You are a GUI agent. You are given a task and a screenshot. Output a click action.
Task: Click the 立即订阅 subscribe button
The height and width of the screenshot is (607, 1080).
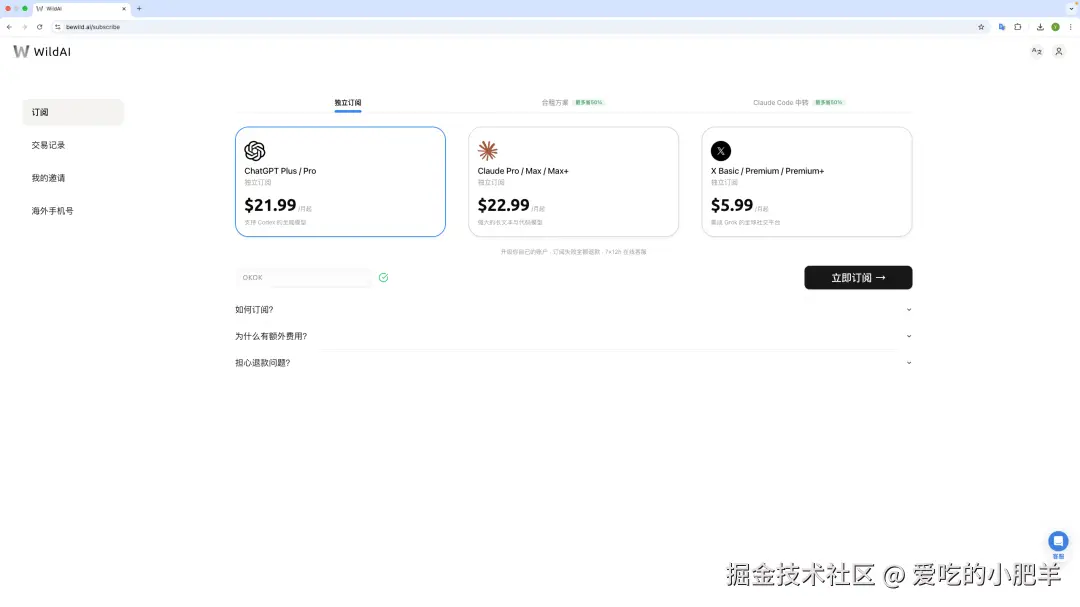click(857, 277)
